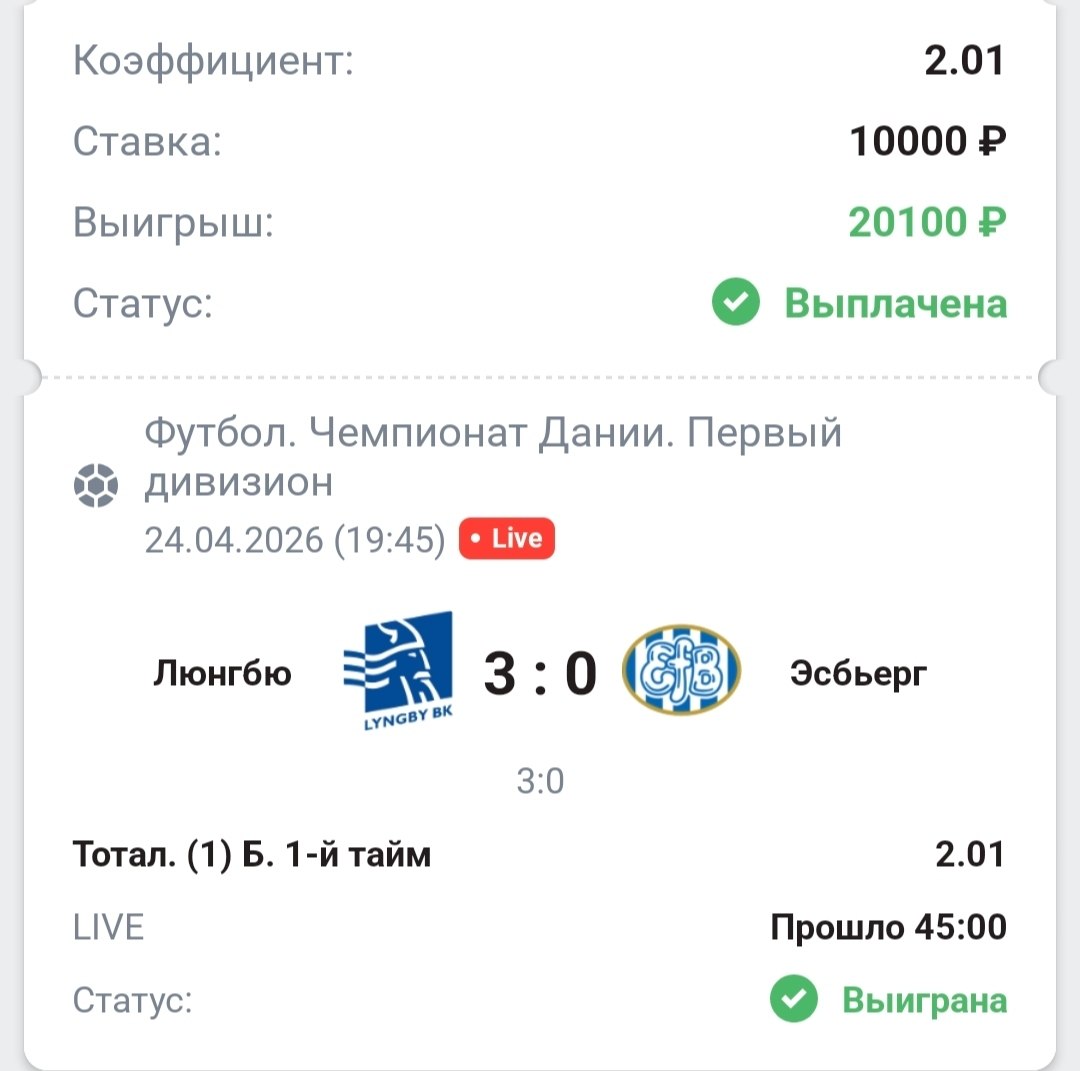This screenshot has width=1080, height=1071.
Task: Click the Выиграна status text
Action: tap(924, 1001)
